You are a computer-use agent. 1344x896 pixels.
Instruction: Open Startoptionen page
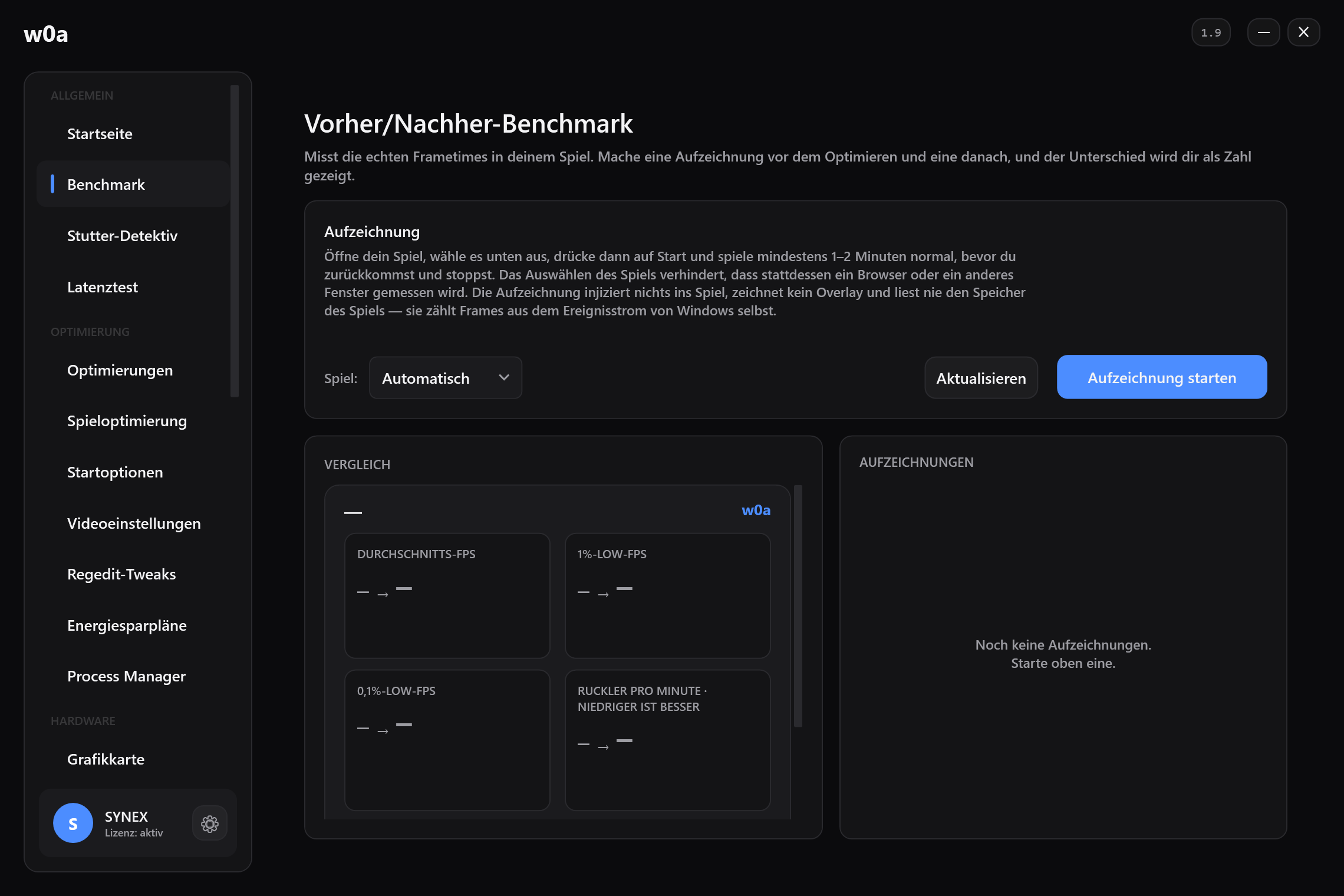tap(133, 472)
